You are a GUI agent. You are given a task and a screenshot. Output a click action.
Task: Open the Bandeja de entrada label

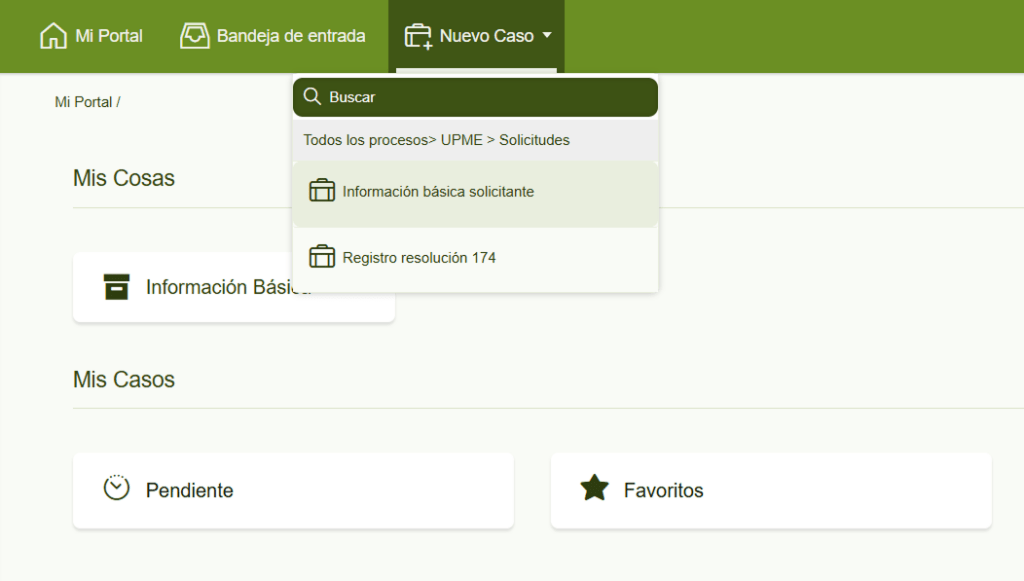tap(291, 36)
